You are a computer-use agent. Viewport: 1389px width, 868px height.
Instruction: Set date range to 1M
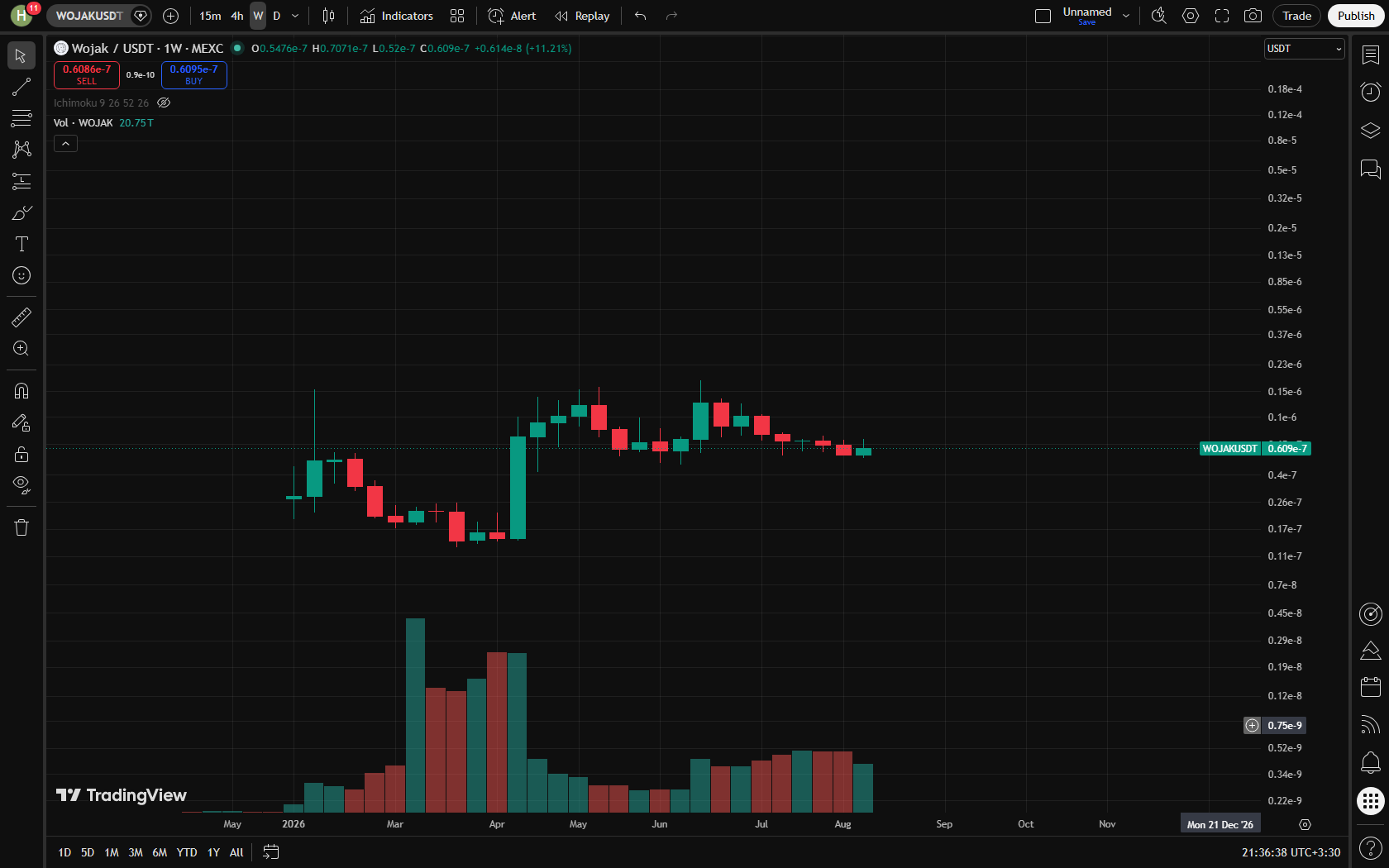[x=112, y=852]
